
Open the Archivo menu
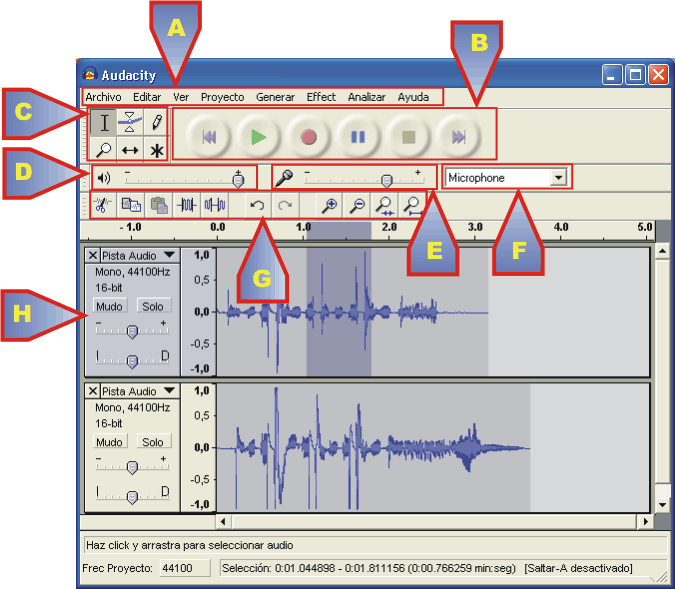[x=103, y=97]
